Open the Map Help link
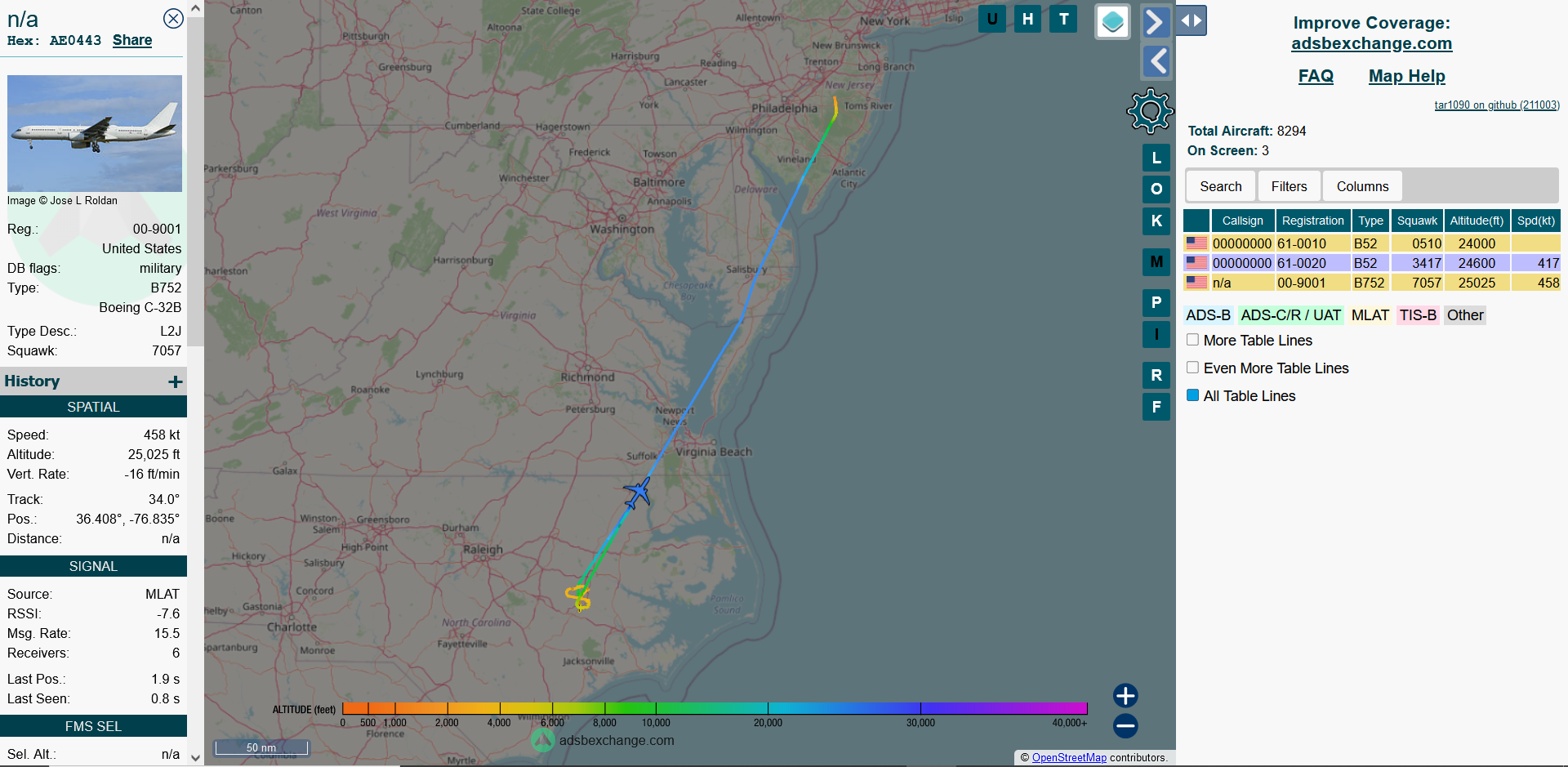This screenshot has width=1568, height=767. pos(1406,76)
